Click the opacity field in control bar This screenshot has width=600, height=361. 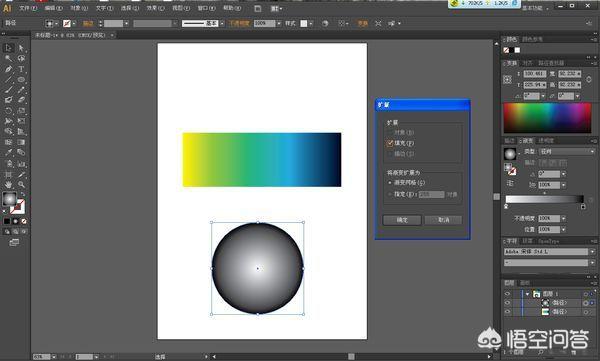pyautogui.click(x=264, y=23)
